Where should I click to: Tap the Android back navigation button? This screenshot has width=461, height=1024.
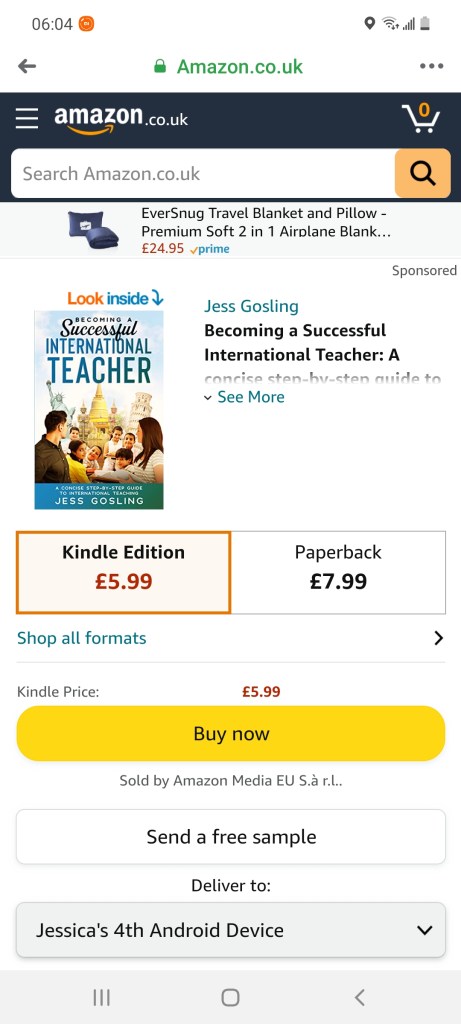[359, 997]
